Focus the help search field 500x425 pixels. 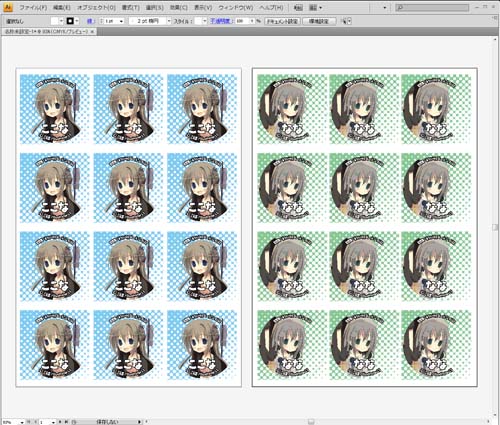(x=432, y=7)
